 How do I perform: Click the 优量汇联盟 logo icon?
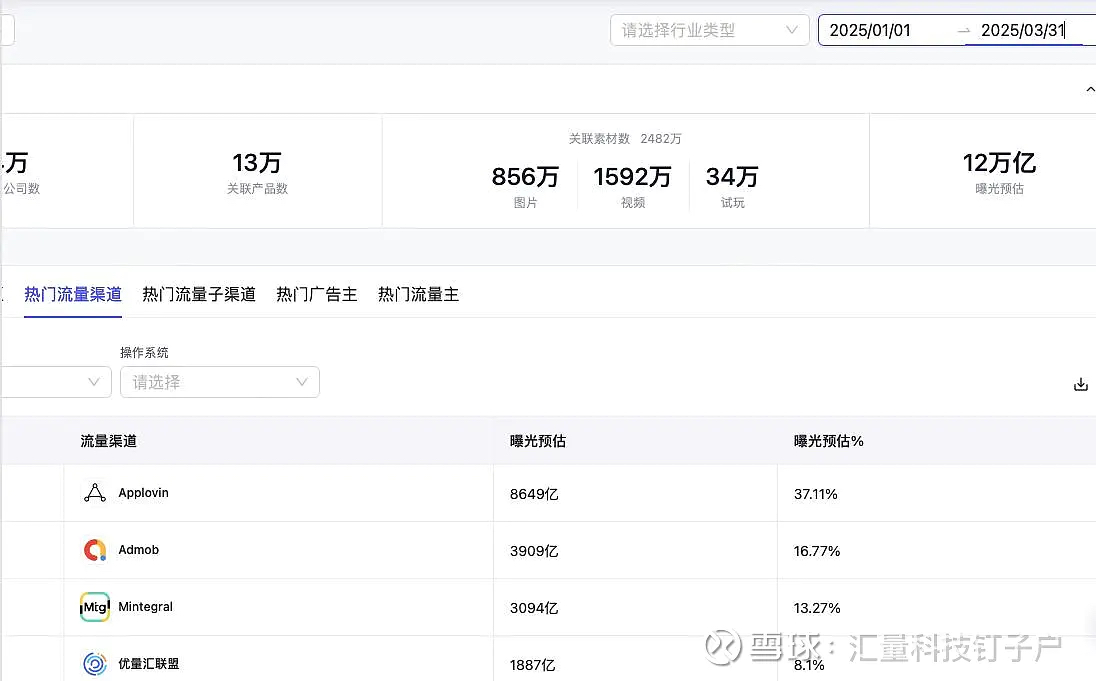pyautogui.click(x=95, y=664)
